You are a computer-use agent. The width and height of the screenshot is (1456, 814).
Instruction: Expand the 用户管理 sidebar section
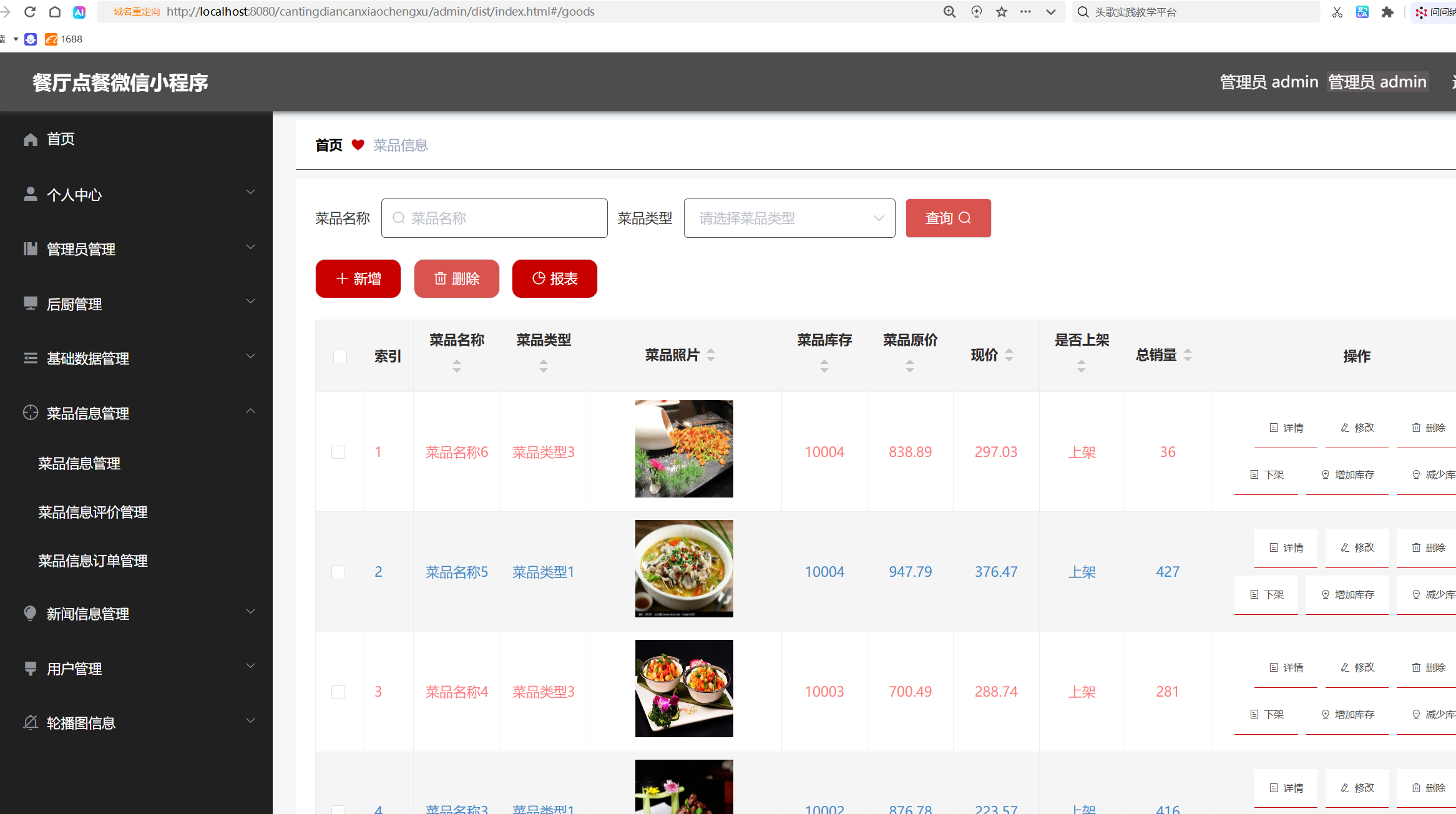click(250, 665)
